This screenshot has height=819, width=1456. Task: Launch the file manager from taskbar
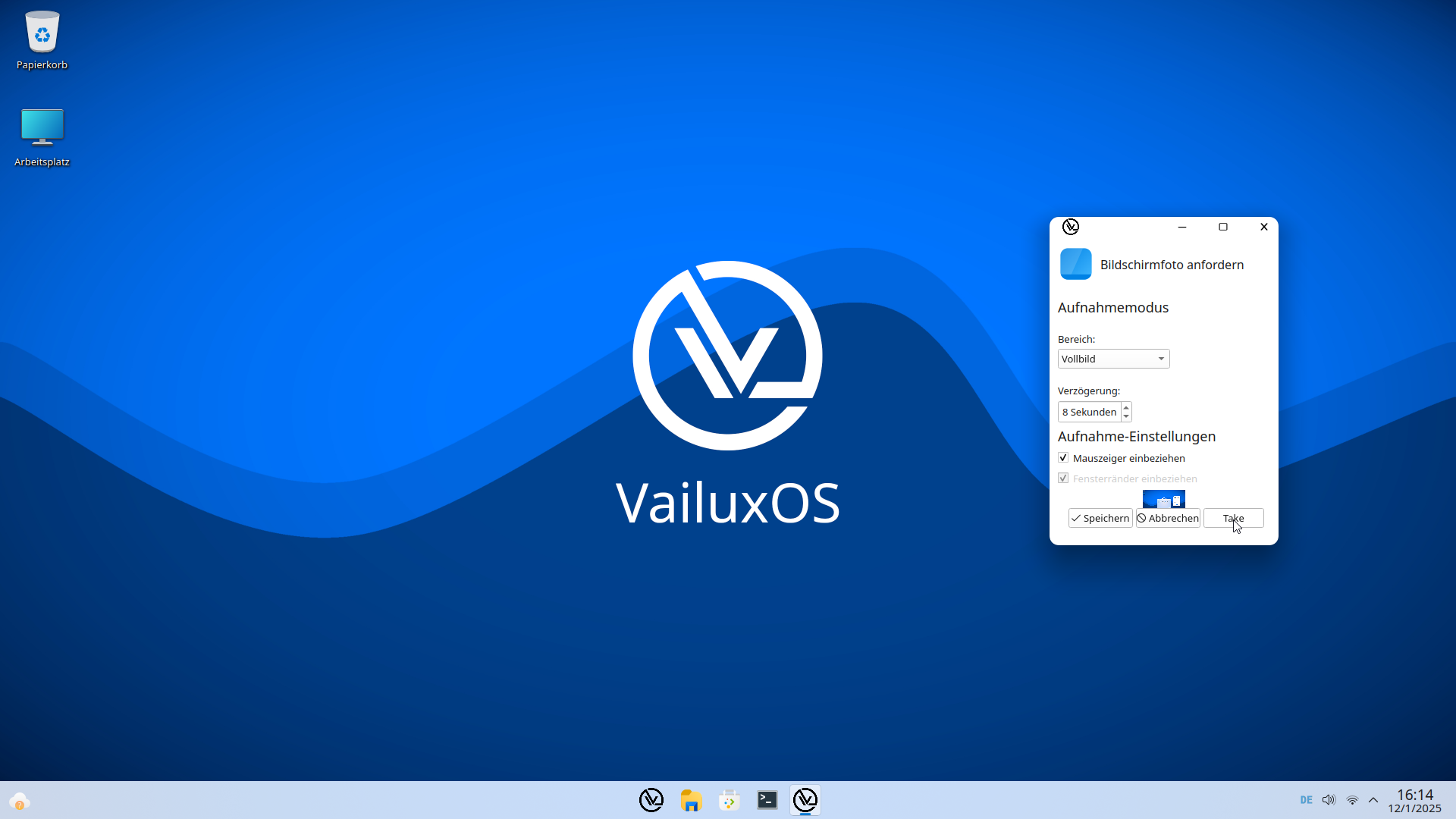(690, 800)
